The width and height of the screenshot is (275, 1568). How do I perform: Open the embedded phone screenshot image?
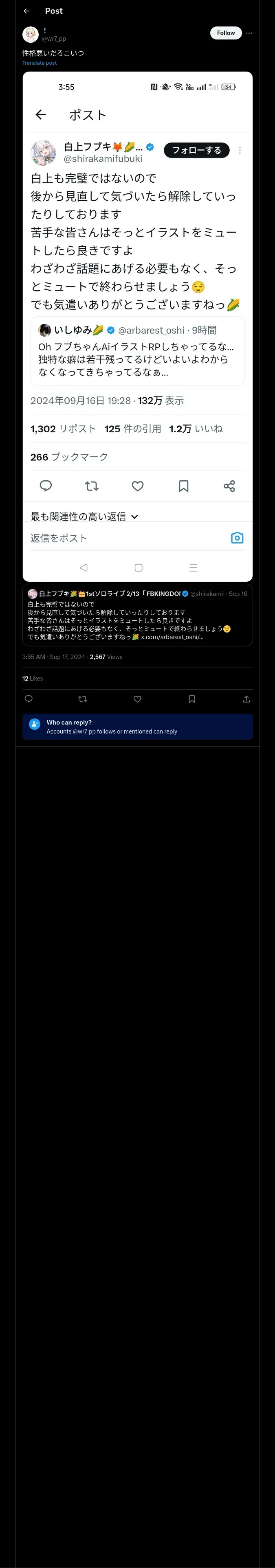click(137, 326)
